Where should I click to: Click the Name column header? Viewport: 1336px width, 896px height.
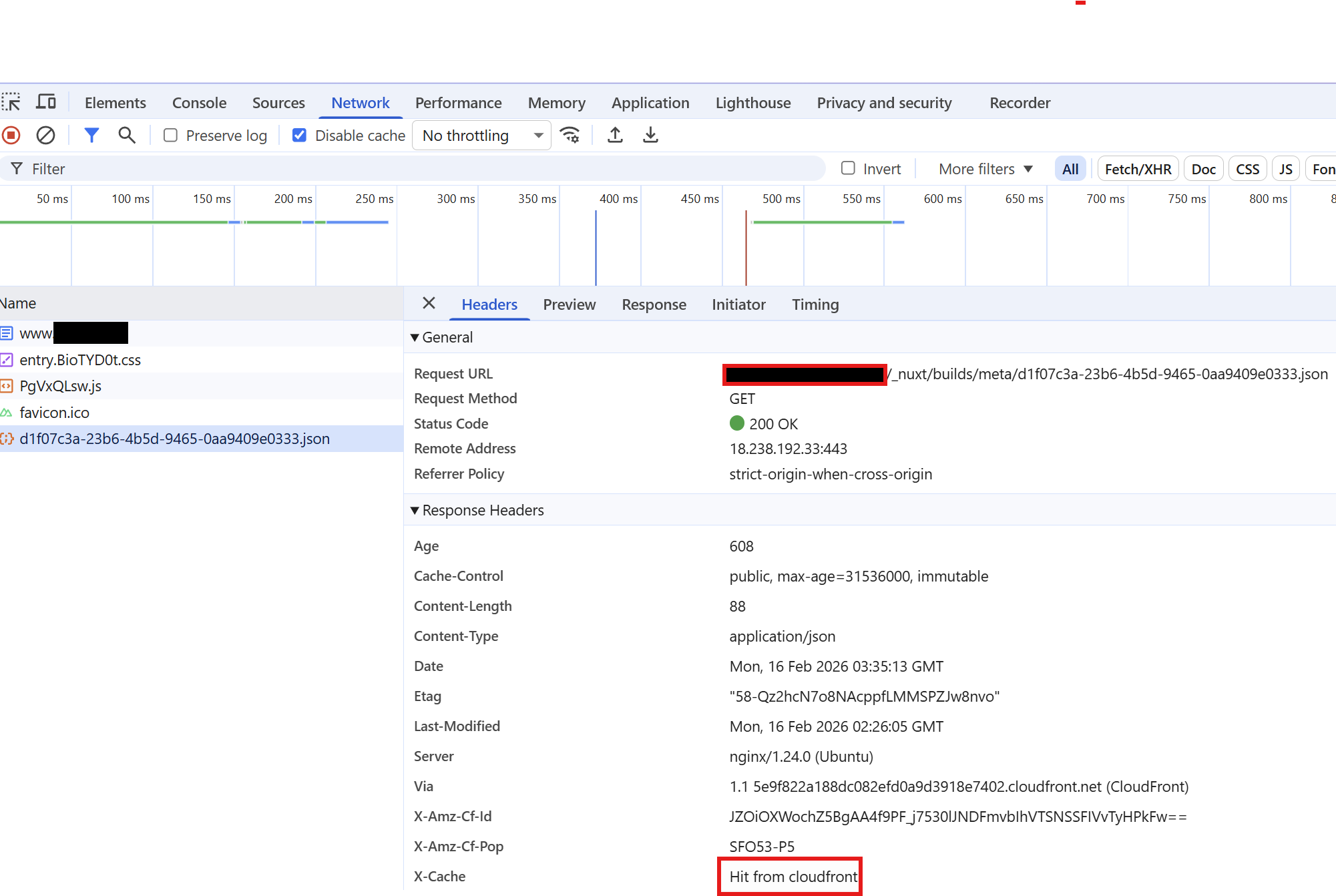point(201,303)
